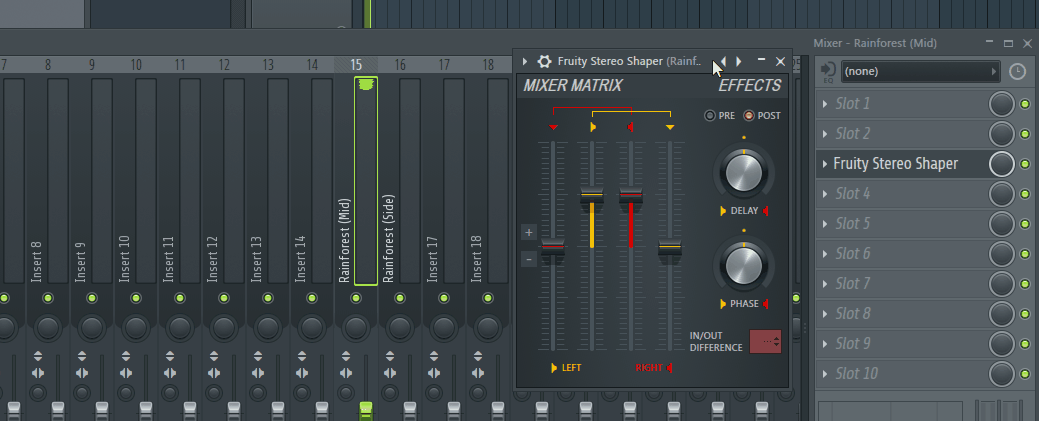Screen dimensions: 1039x421
Task: Click Fruity Stereo Shaper mix level knob
Action: (x=1002, y=164)
